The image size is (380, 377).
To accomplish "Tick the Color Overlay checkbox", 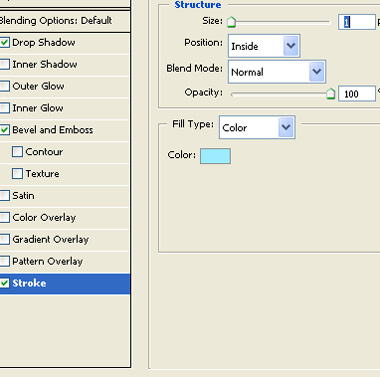I will (4, 218).
